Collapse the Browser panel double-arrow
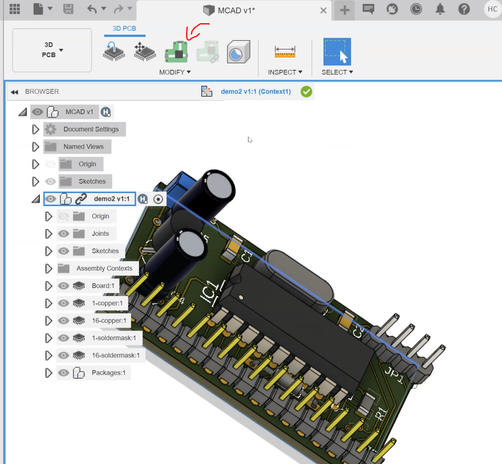 [14, 92]
